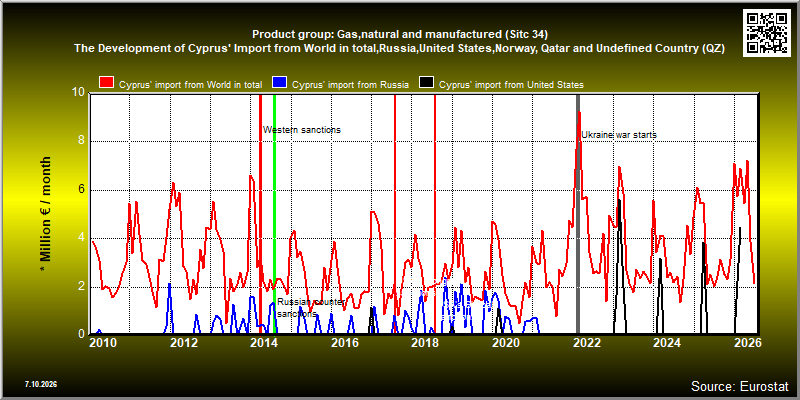The height and width of the screenshot is (400, 800).
Task: Click the black United States legend swatch
Action: point(427,84)
